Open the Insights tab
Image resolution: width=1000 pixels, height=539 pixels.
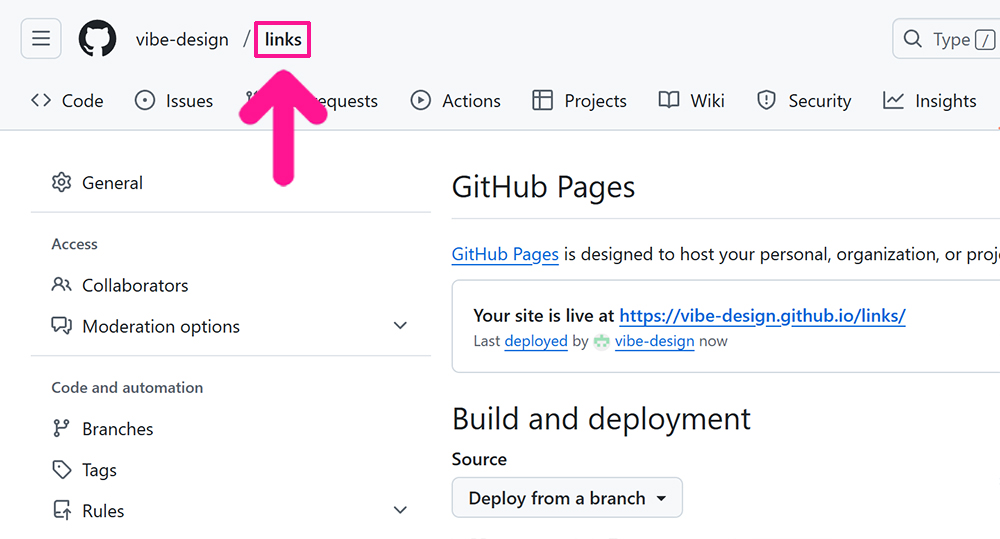pos(930,101)
